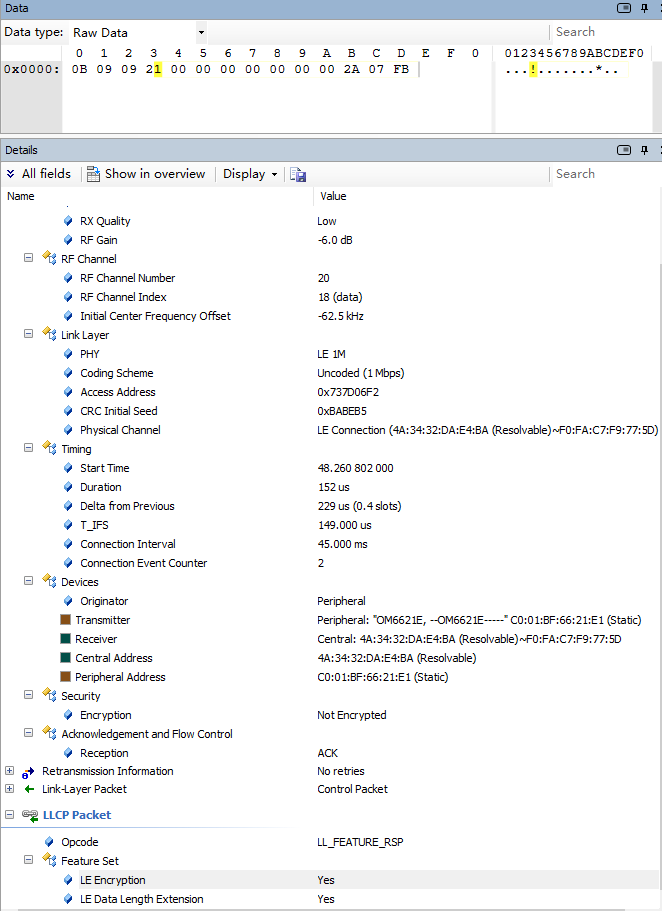Collapse the Security group
Viewport: 662px width, 911px height.
(x=28, y=695)
